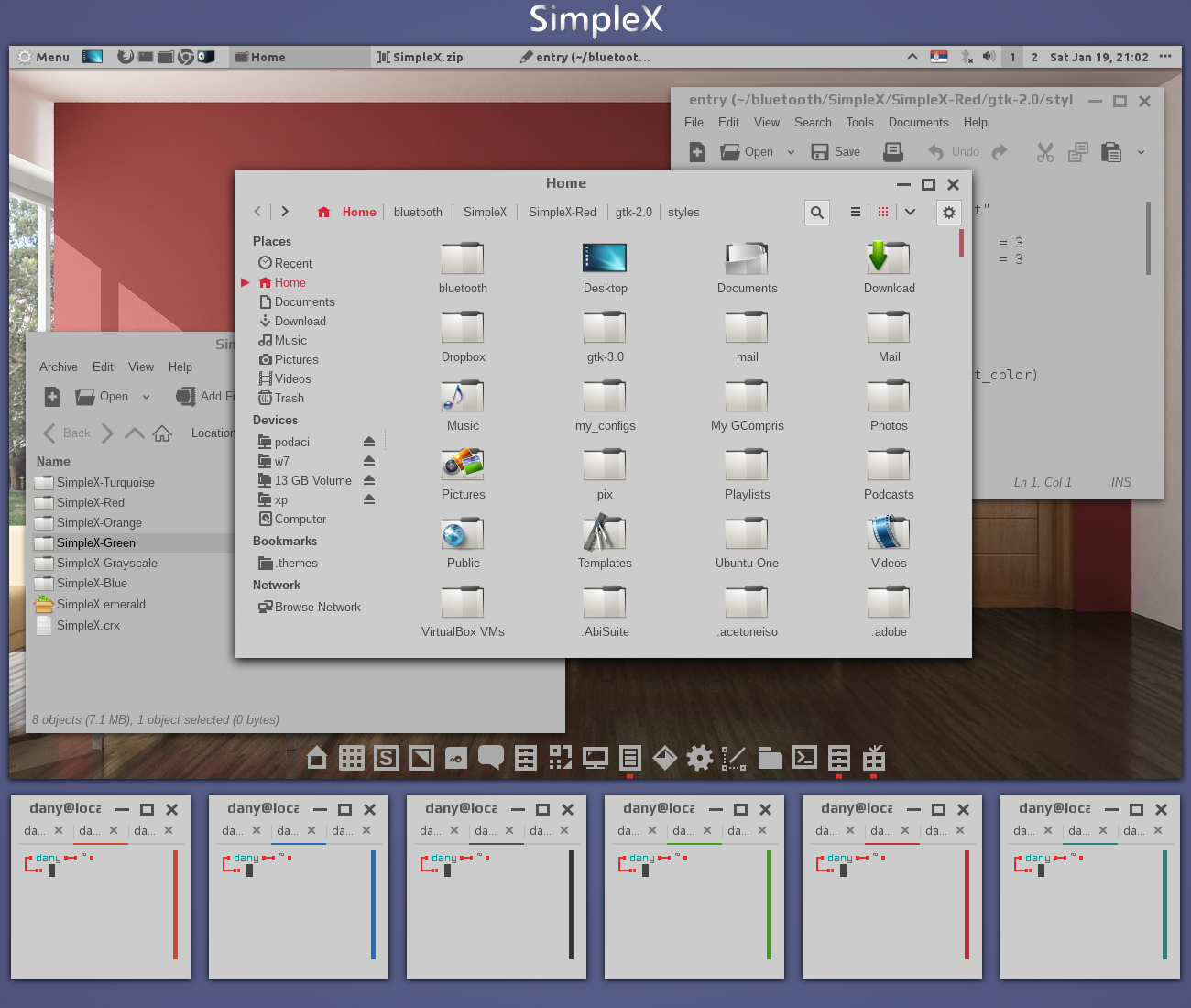Image resolution: width=1191 pixels, height=1008 pixels.
Task: Open Documents menu in text editor
Action: click(918, 123)
